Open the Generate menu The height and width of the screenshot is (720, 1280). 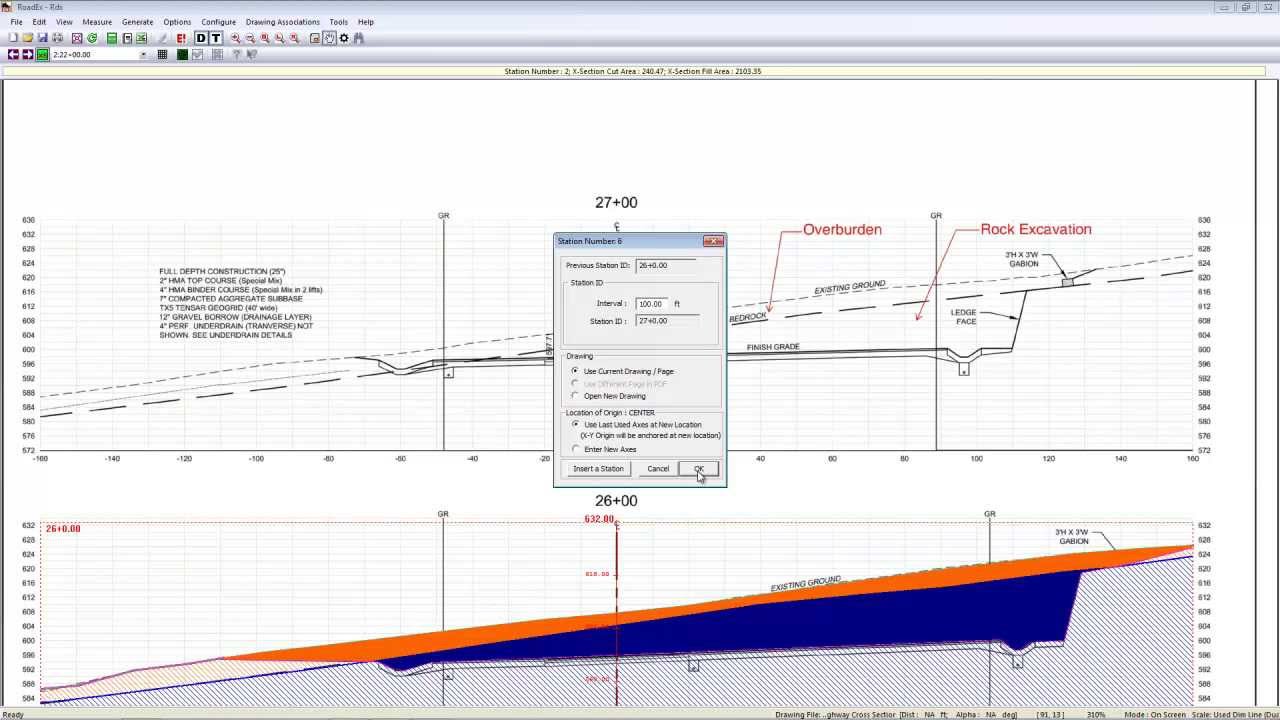coord(138,22)
